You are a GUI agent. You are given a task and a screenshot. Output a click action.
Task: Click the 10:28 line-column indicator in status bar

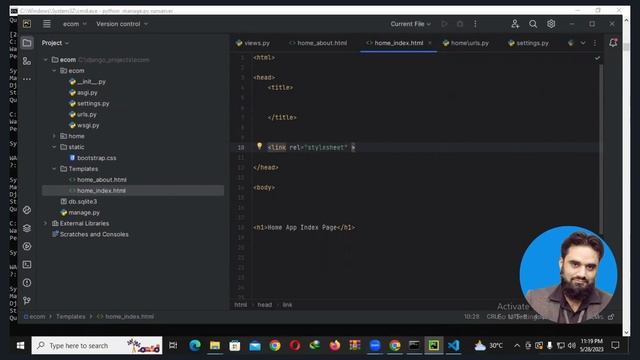pyautogui.click(x=471, y=317)
